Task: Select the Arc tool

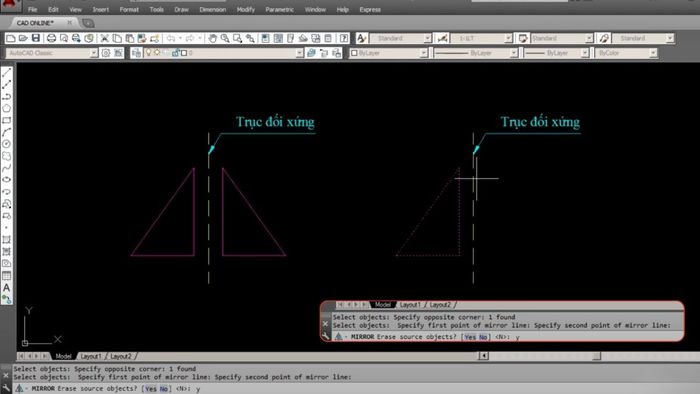Action: click(7, 133)
